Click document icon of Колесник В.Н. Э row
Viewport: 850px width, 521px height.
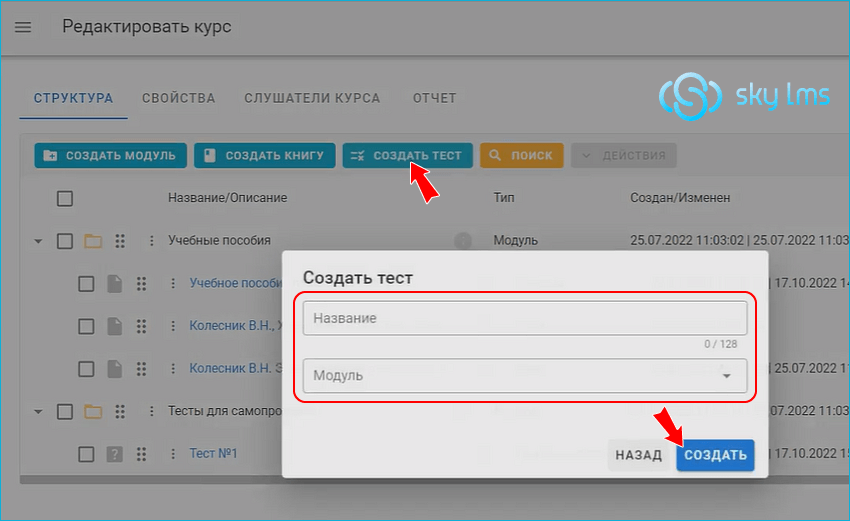coord(114,369)
